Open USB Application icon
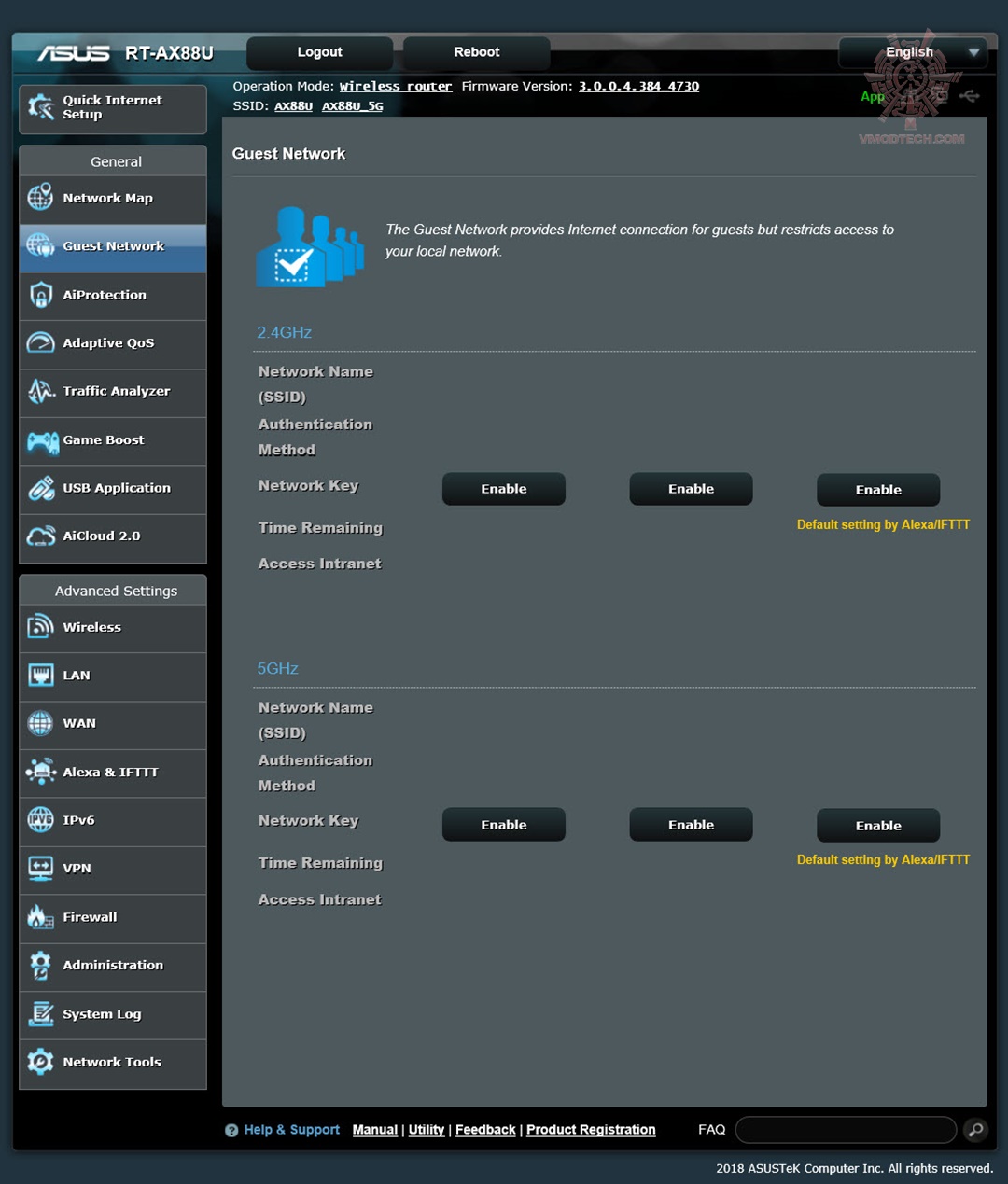Image resolution: width=1008 pixels, height=1184 pixels. (x=41, y=488)
